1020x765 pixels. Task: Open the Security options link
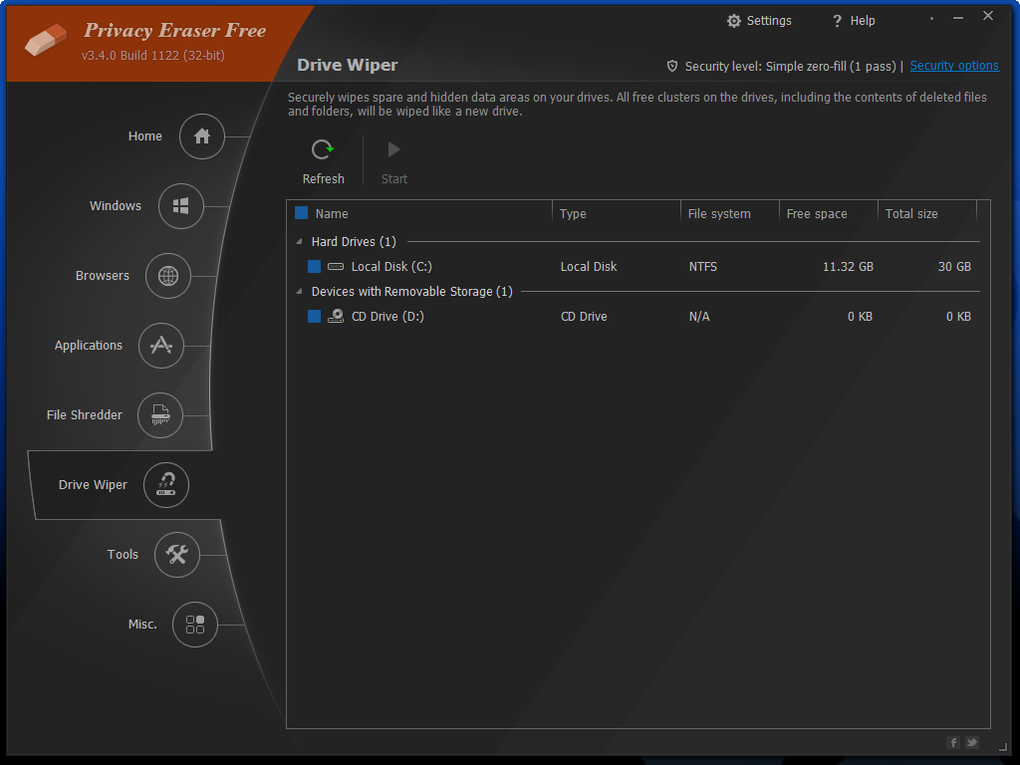[954, 66]
